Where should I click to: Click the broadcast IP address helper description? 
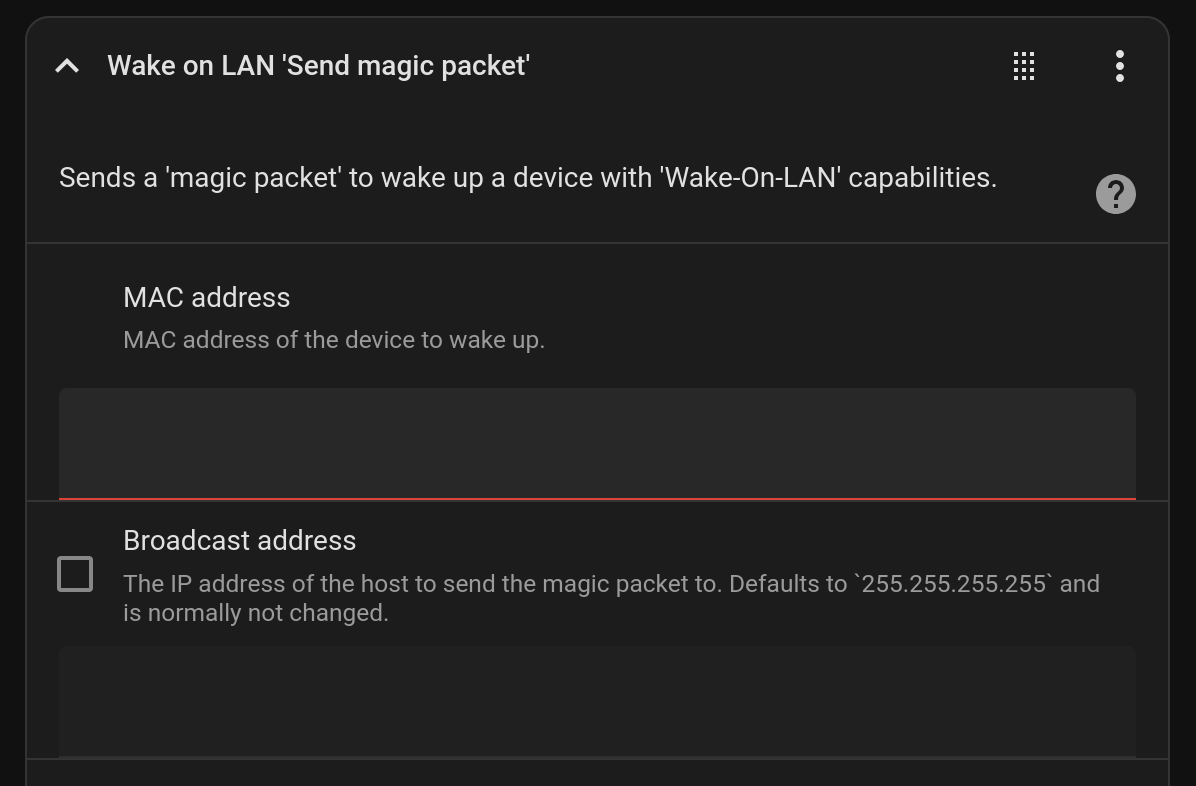(x=612, y=598)
